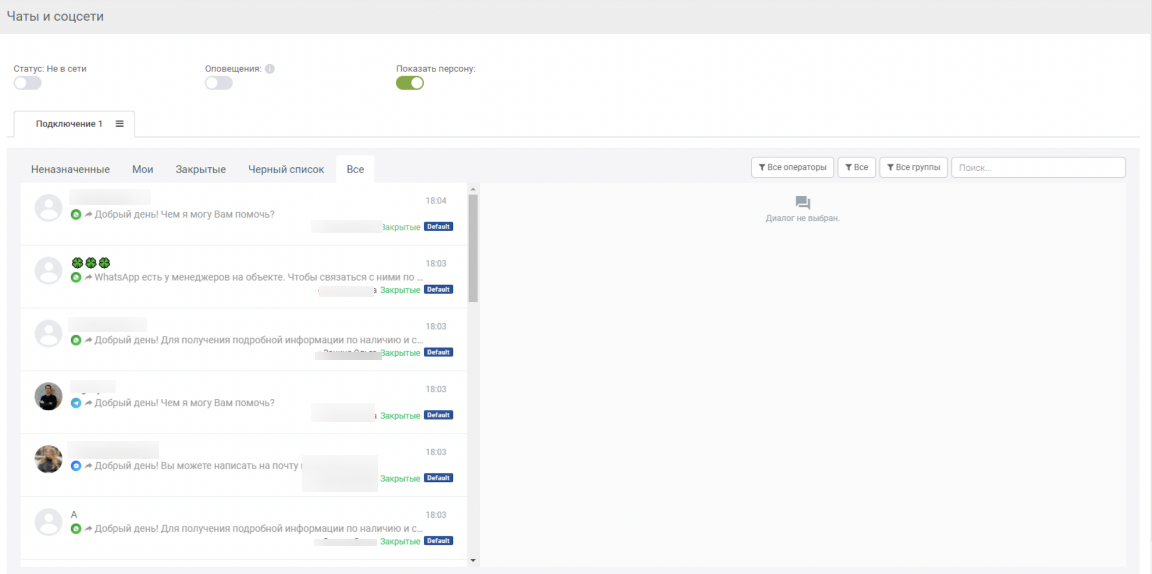Click the default avatar of contact A
Image resolution: width=1152 pixels, height=574 pixels.
tap(49, 521)
